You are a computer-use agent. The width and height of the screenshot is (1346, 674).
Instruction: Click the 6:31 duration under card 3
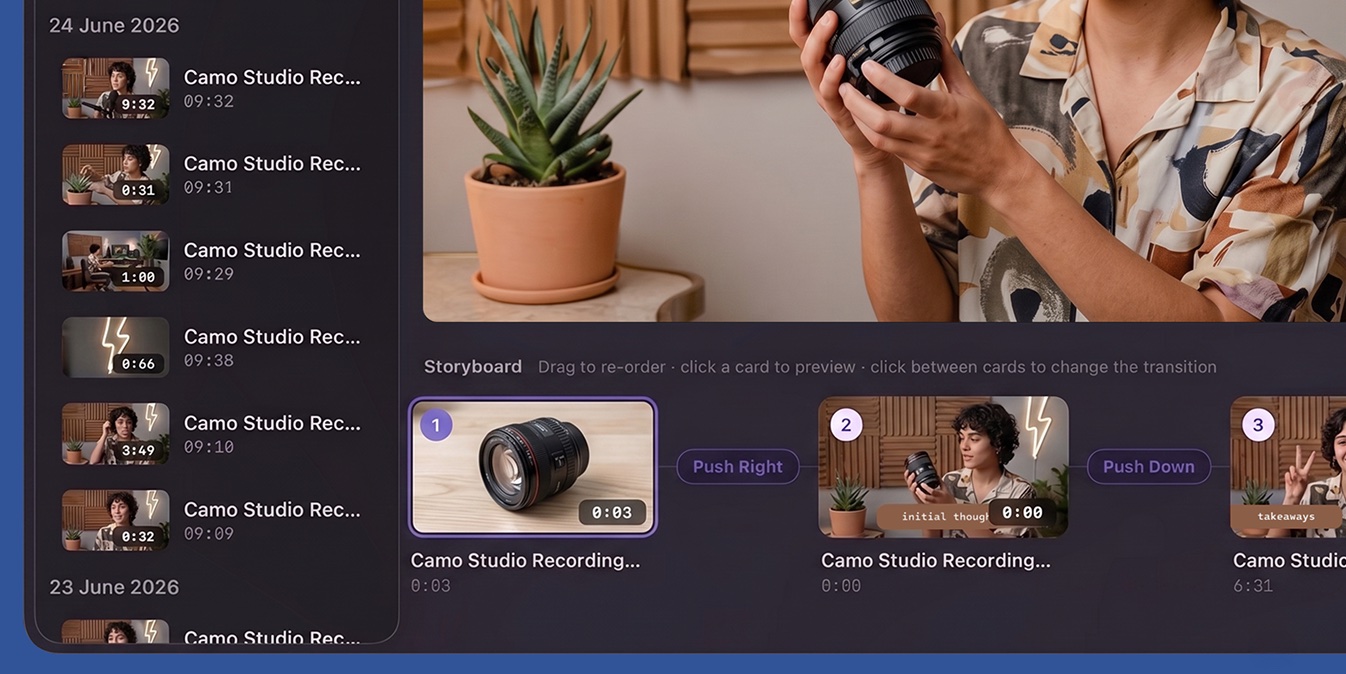point(1253,586)
